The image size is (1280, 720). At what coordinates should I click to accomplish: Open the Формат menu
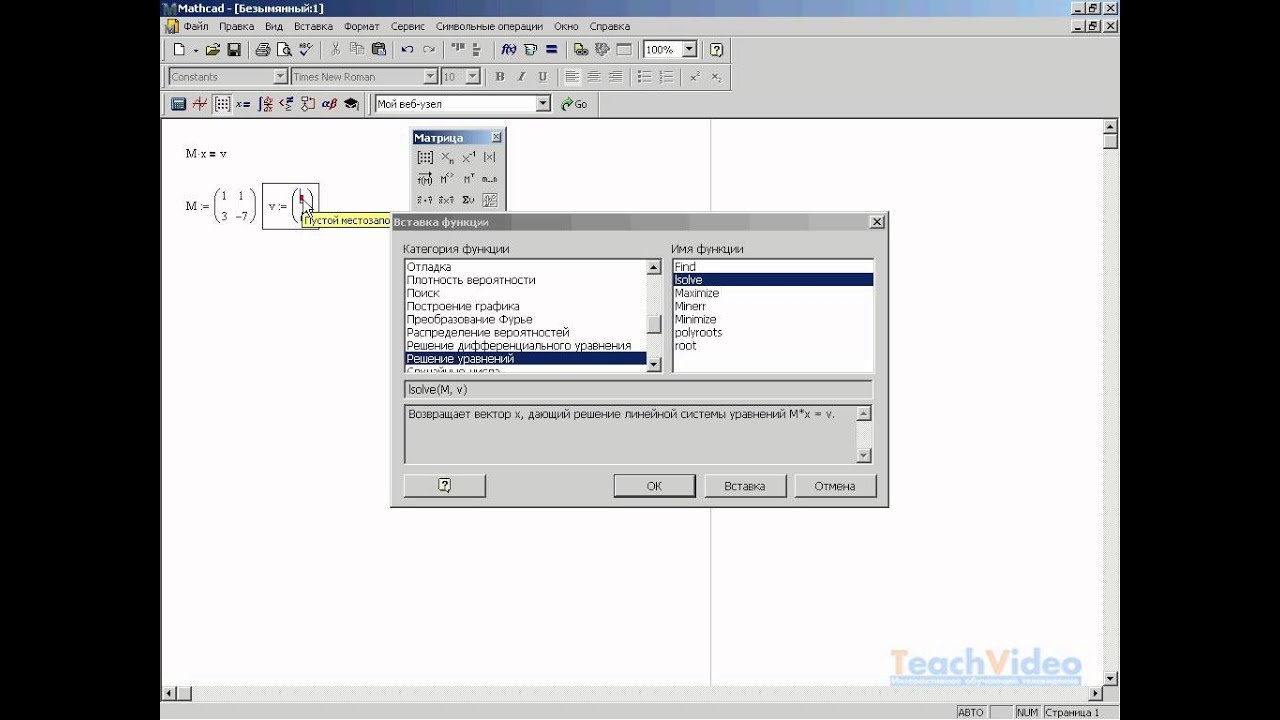[x=362, y=26]
